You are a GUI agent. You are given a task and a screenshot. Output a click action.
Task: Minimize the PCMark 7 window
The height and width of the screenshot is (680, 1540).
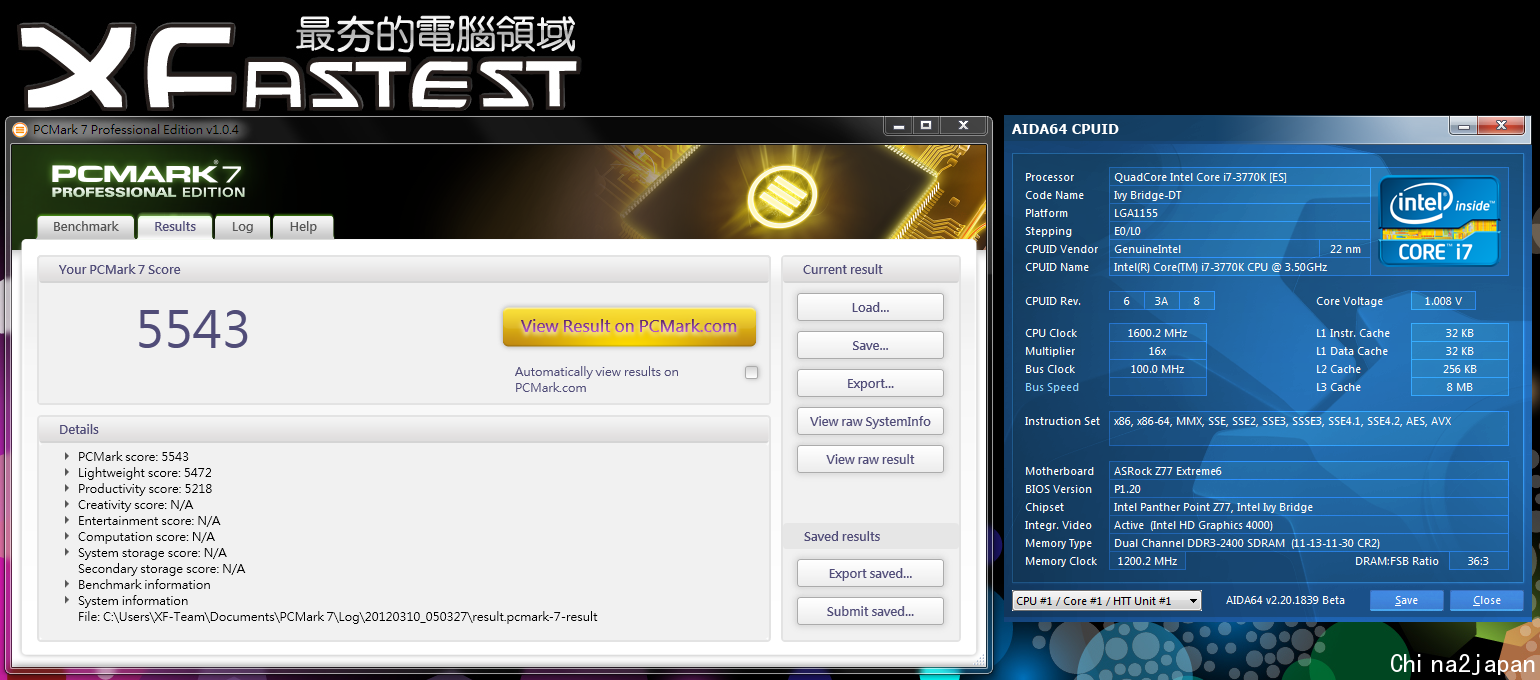[897, 126]
